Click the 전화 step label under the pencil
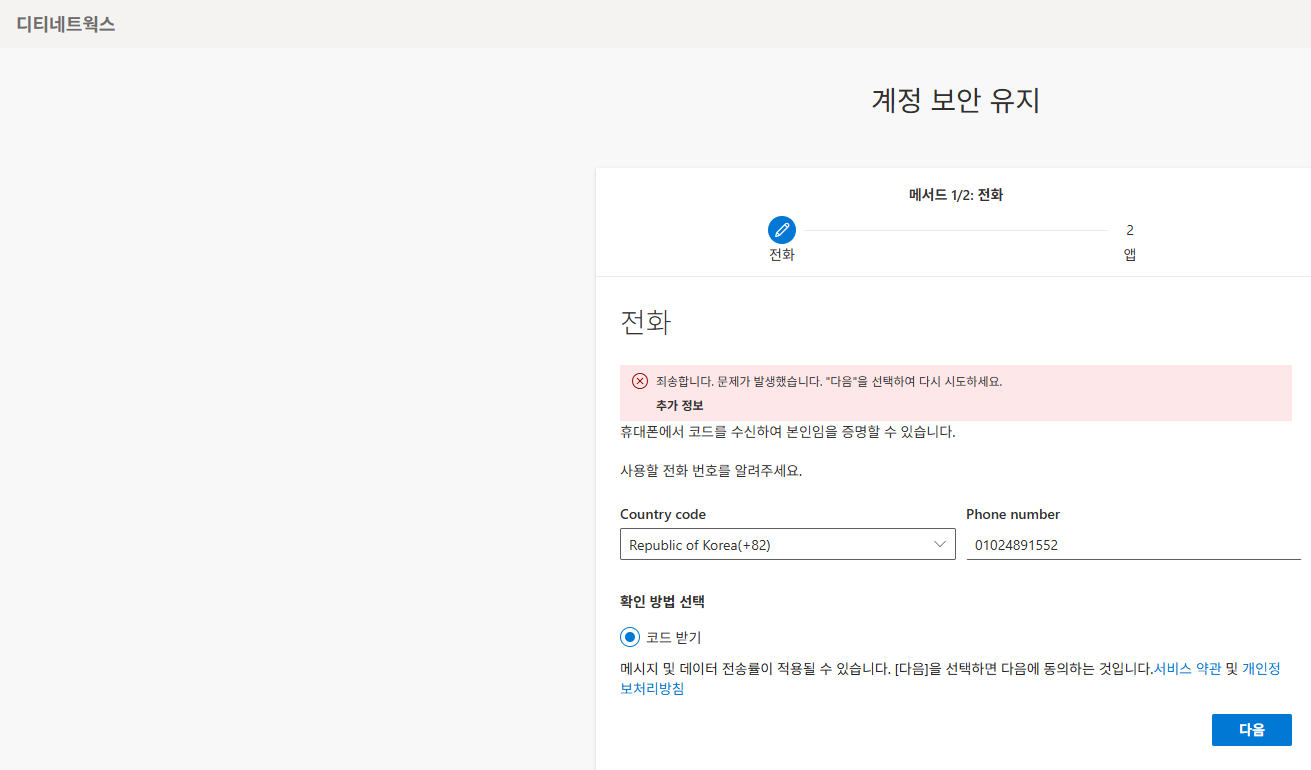1311x770 pixels. [782, 255]
